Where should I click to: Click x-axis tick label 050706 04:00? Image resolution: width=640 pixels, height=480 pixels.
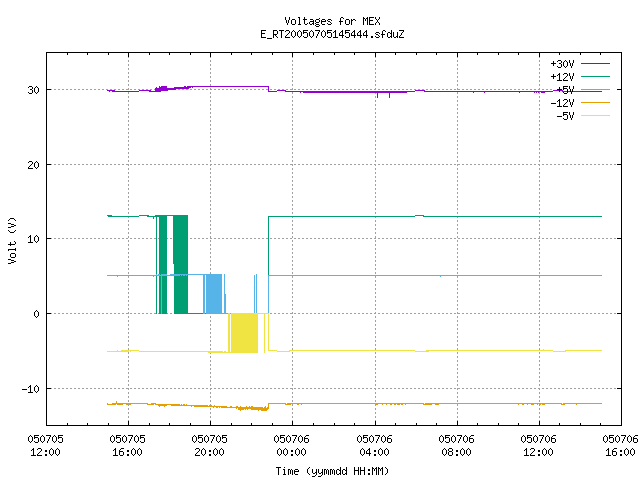374,446
